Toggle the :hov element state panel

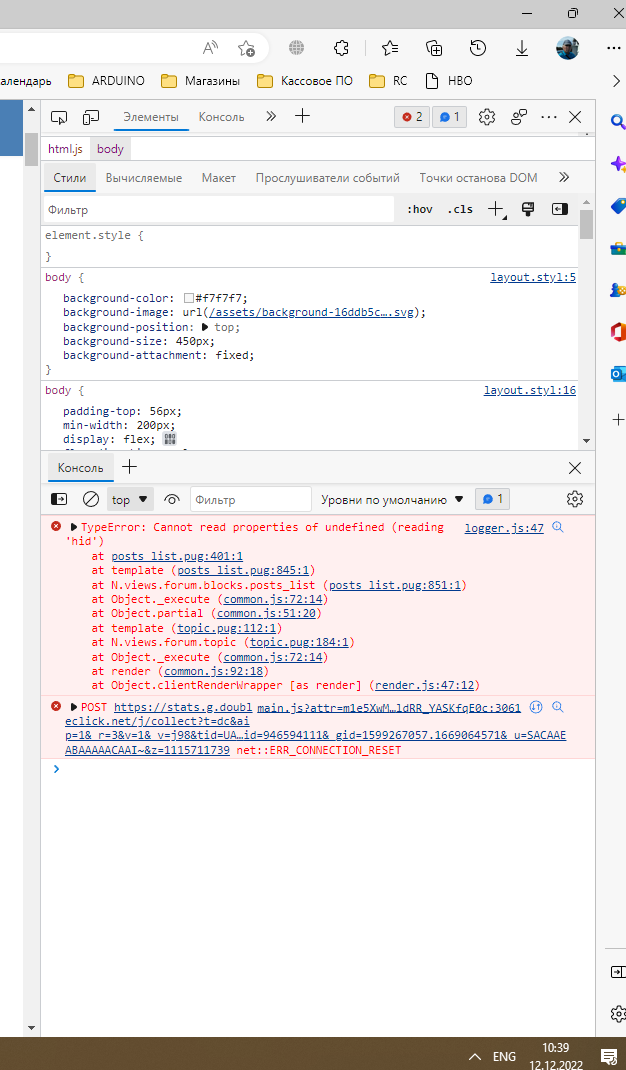pyautogui.click(x=420, y=210)
